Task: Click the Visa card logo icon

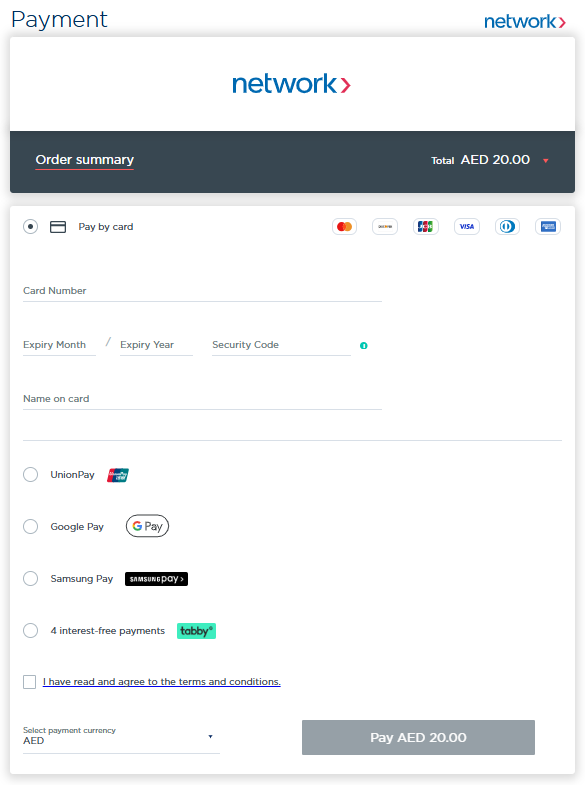Action: pyautogui.click(x=466, y=227)
